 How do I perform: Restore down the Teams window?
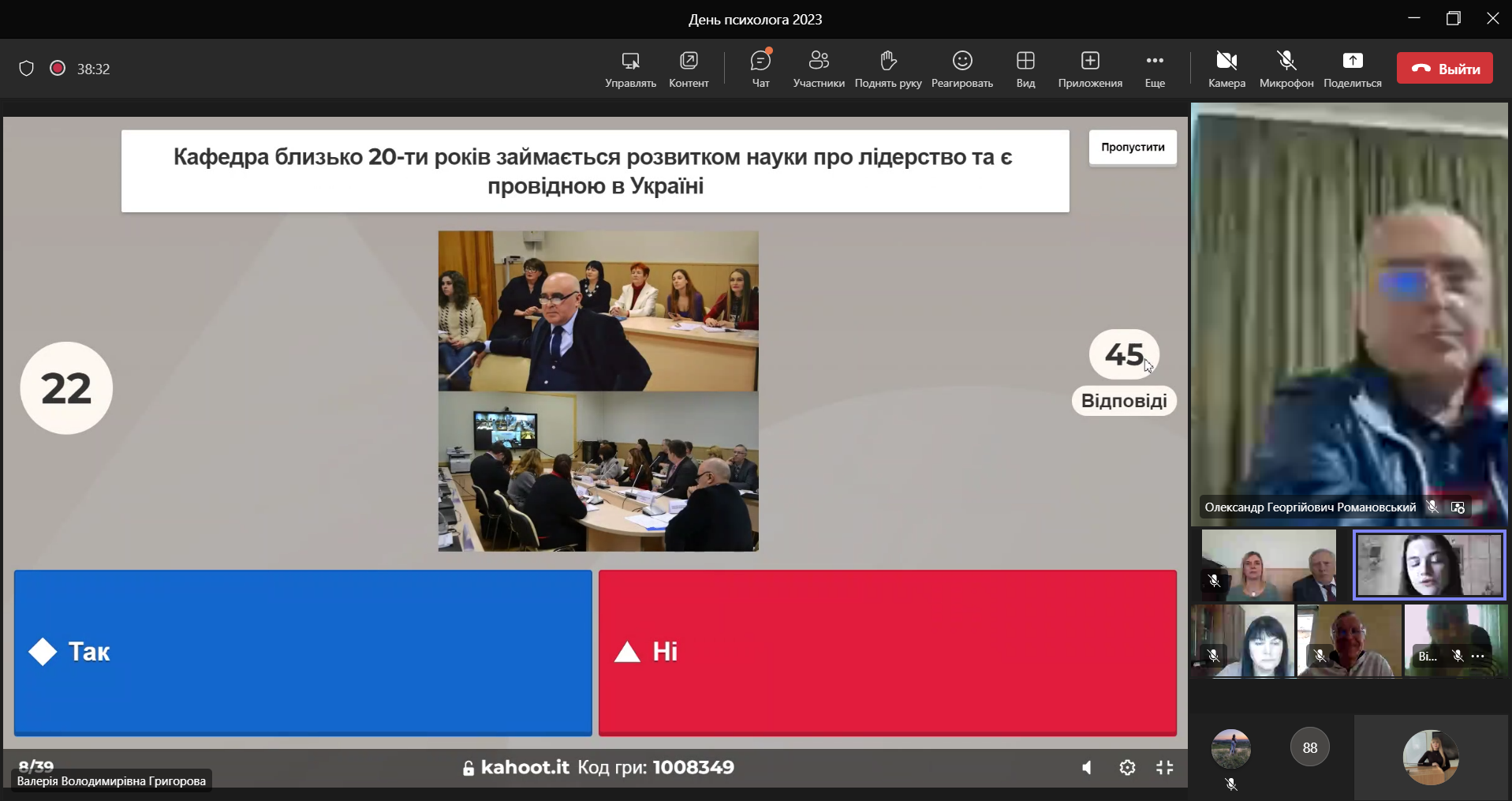[x=1453, y=18]
